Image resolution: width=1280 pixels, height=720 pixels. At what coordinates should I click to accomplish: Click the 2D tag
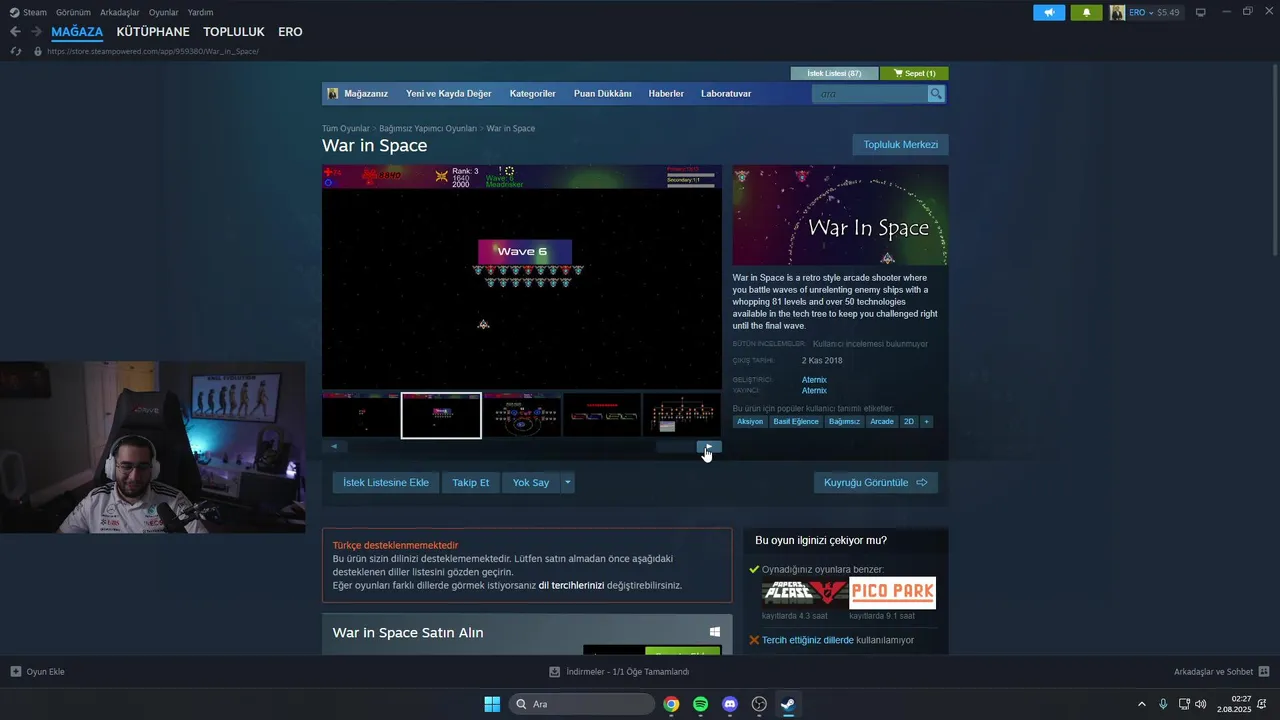coord(909,422)
